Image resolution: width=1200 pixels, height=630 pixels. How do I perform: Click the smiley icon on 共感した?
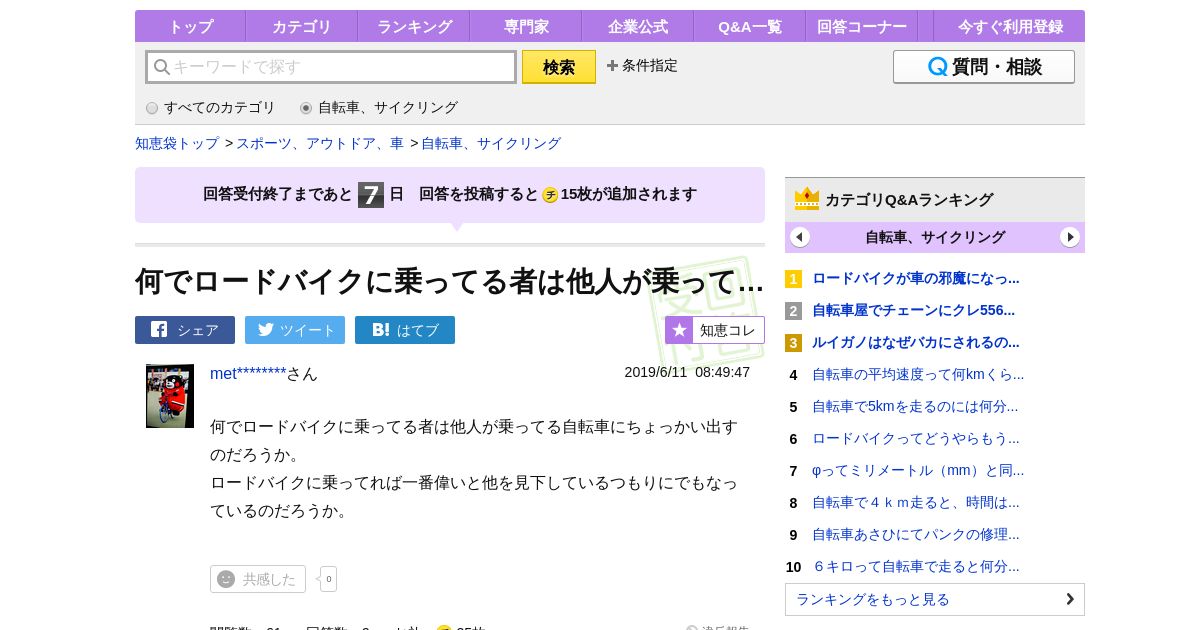pyautogui.click(x=226, y=579)
